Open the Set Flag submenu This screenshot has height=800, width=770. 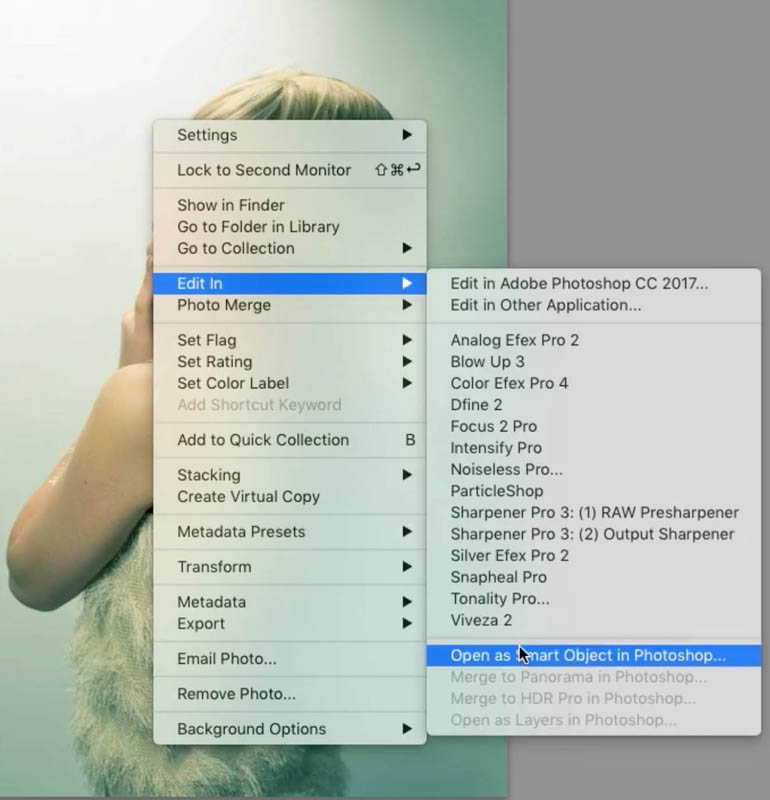[x=289, y=340]
